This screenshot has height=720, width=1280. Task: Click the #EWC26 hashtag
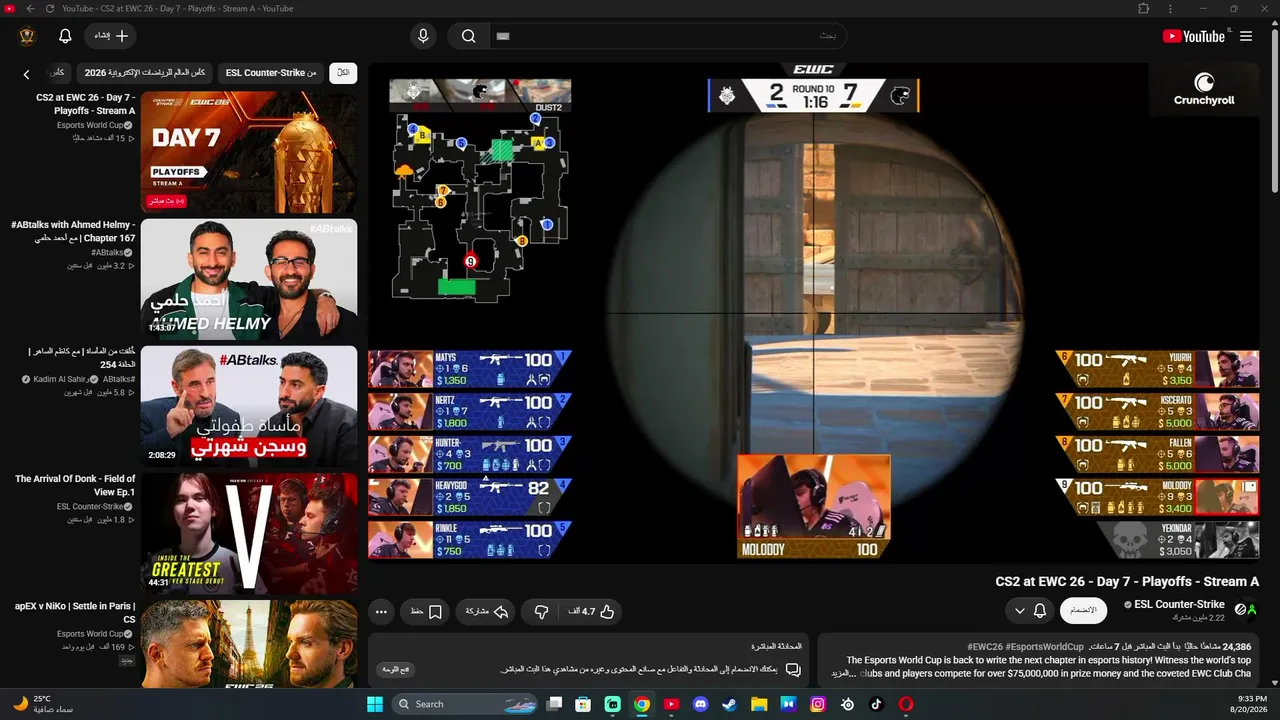pyautogui.click(x=984, y=647)
